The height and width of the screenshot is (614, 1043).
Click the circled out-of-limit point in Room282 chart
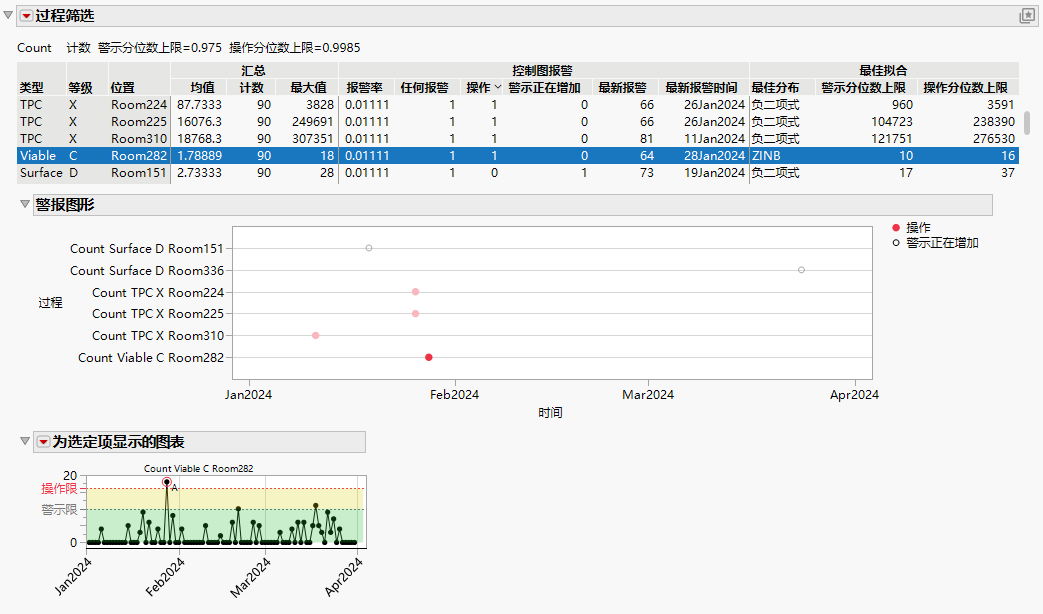pyautogui.click(x=167, y=482)
